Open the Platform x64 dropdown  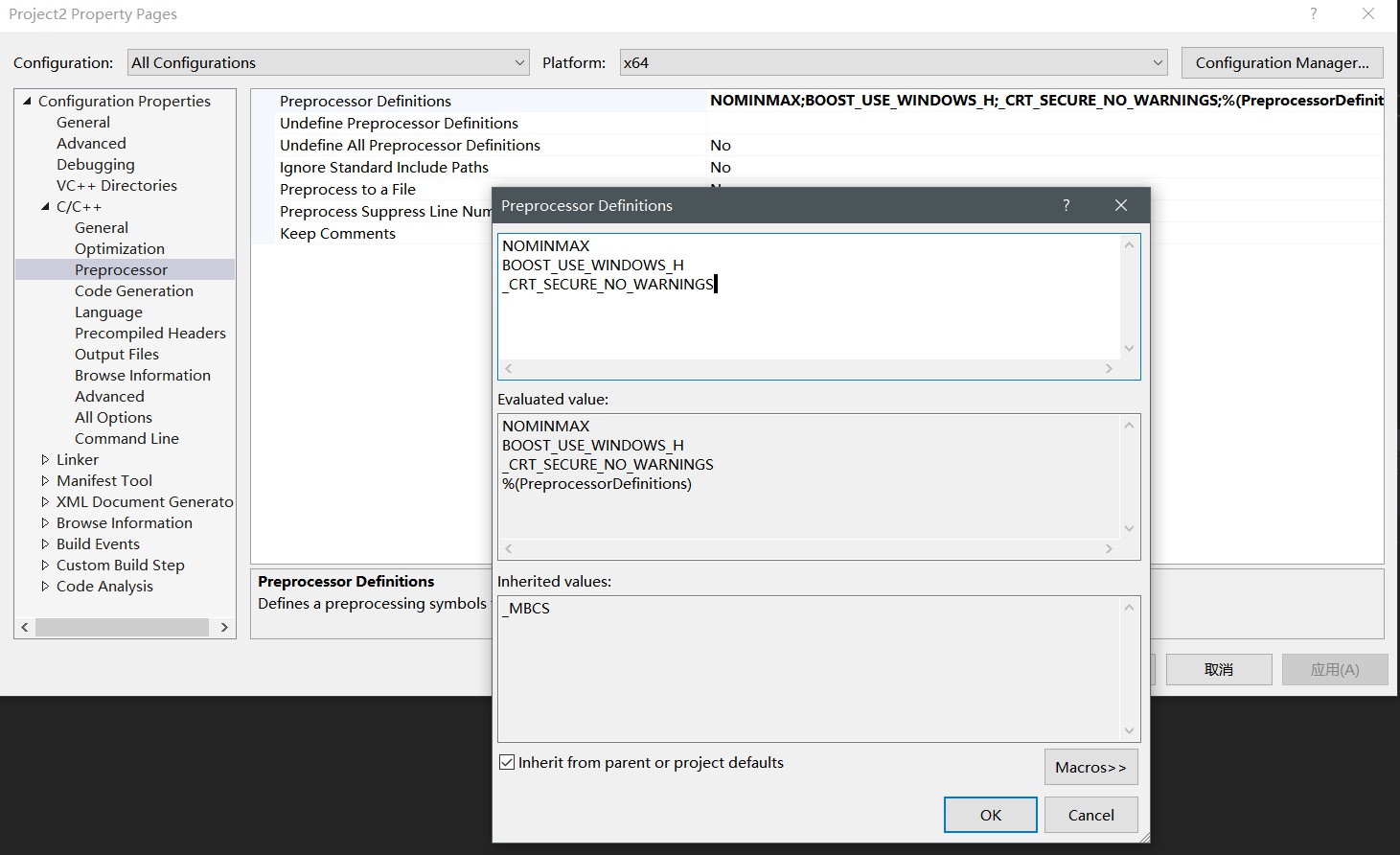coord(1157,61)
